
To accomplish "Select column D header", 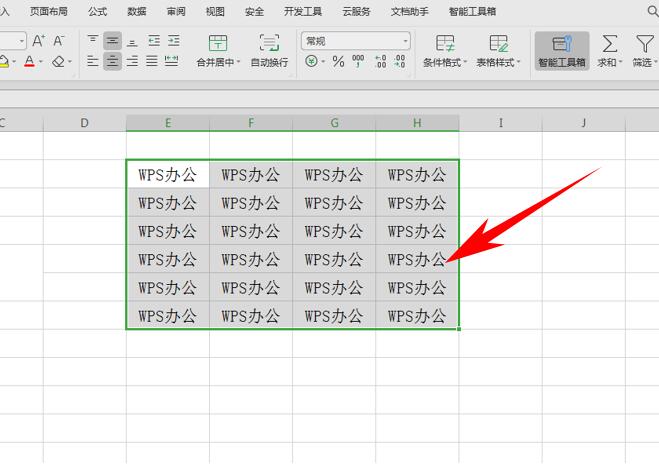I will point(84,123).
